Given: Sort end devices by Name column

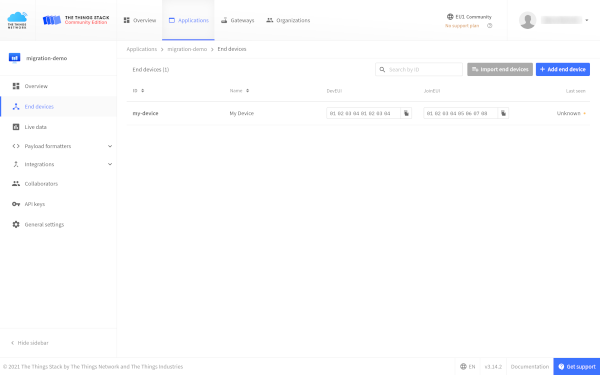Looking at the screenshot, I should 240,91.
